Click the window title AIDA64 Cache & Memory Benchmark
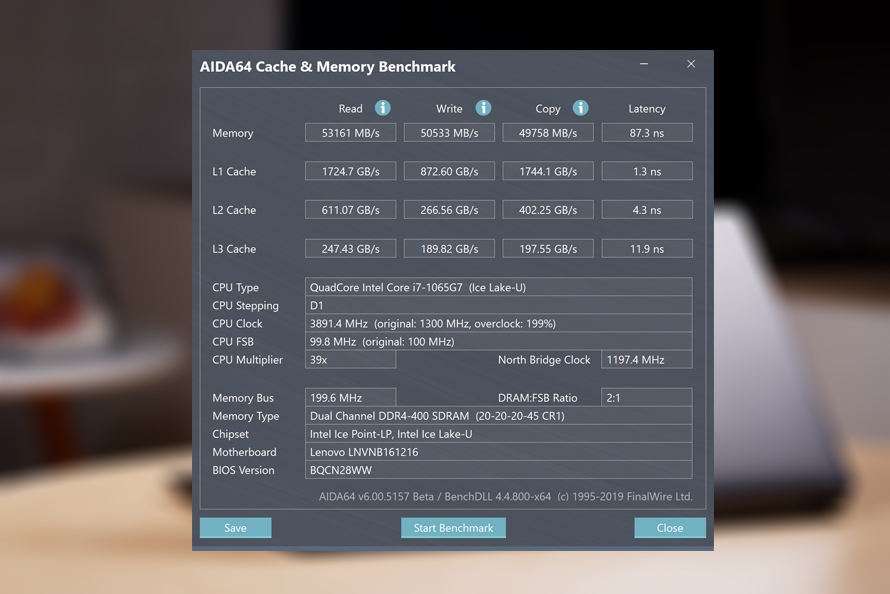890x594 pixels. 328,66
